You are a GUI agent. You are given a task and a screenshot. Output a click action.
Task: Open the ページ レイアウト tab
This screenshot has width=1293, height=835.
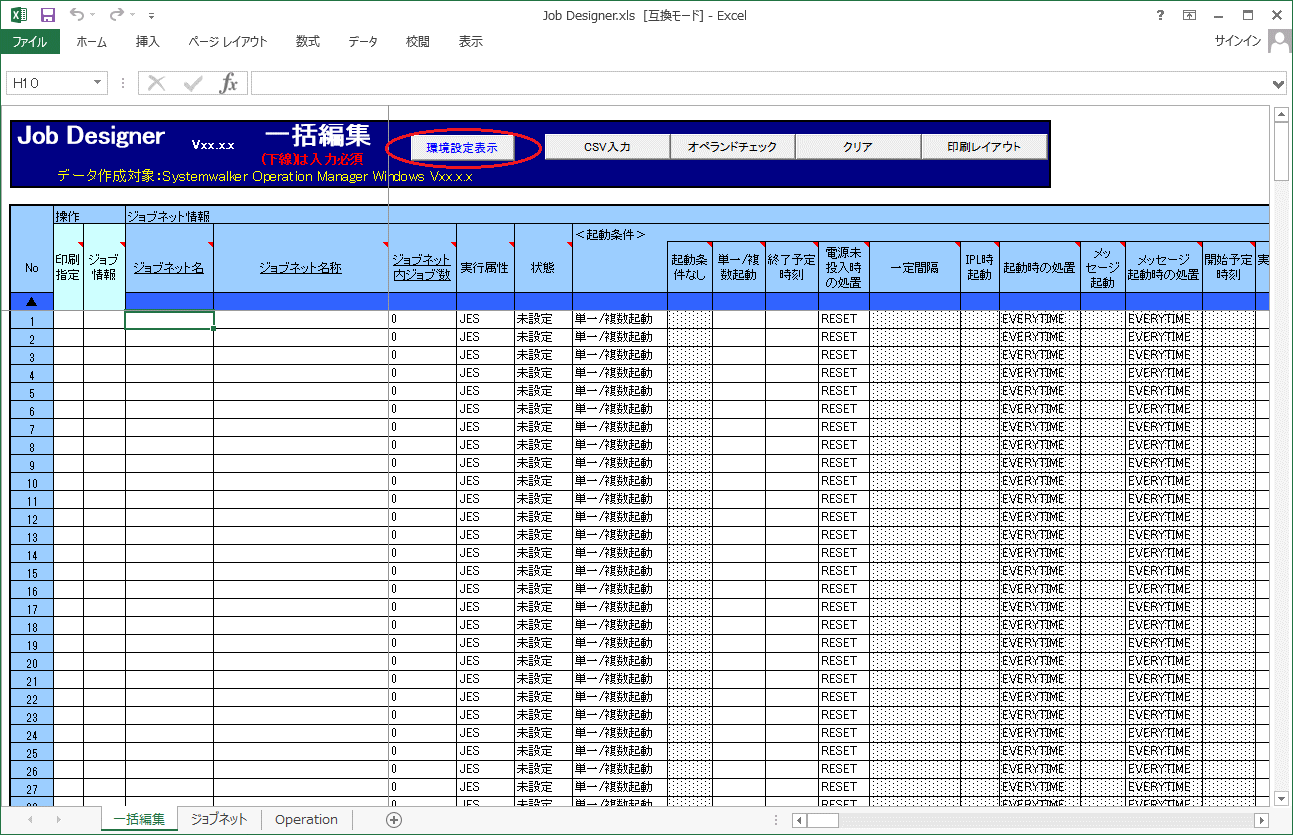click(x=228, y=42)
